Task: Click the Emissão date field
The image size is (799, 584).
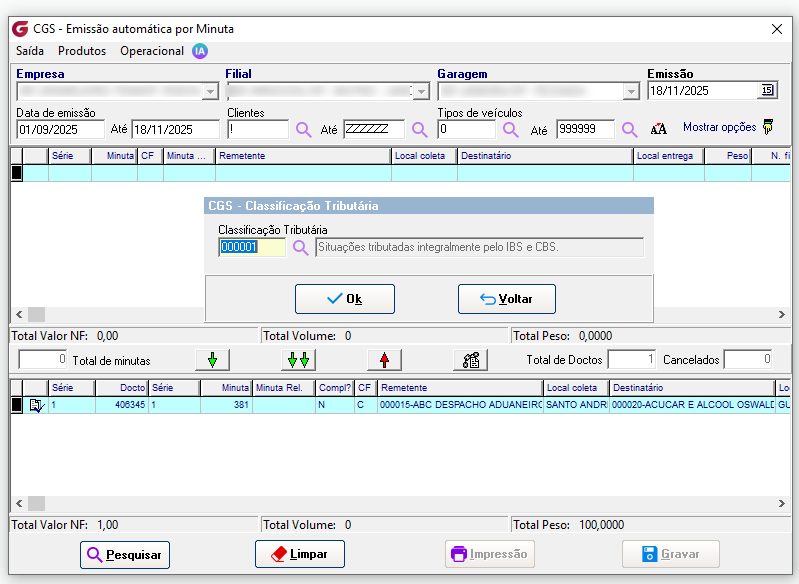Action: (x=703, y=91)
